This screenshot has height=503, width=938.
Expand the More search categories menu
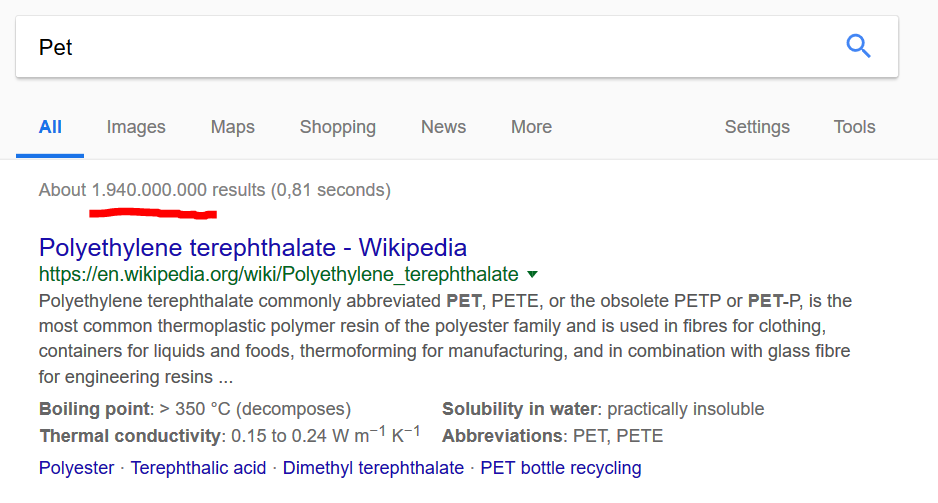(531, 127)
